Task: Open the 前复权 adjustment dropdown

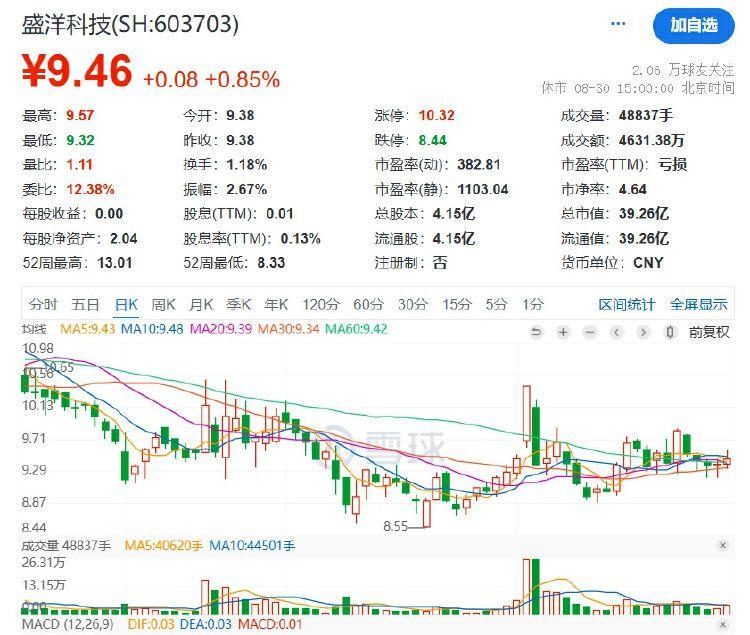Action: tap(709, 332)
